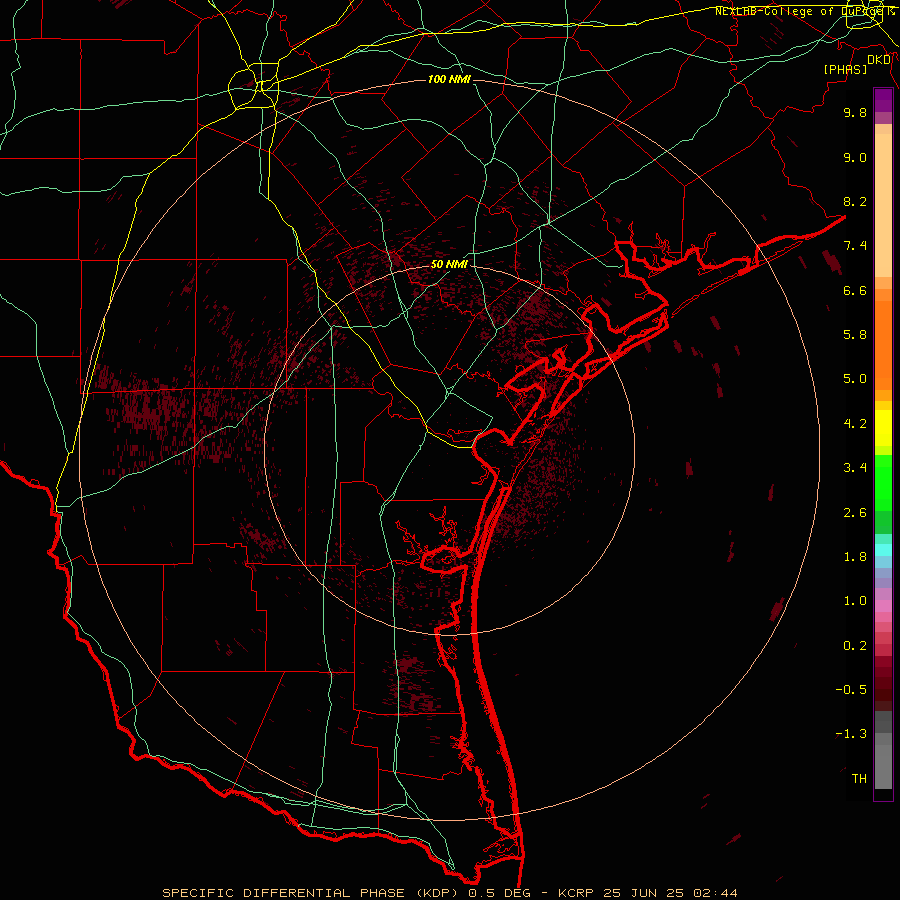Click the 4.2 value on the color scale
Image resolution: width=900 pixels, height=900 pixels.
pyautogui.click(x=855, y=424)
